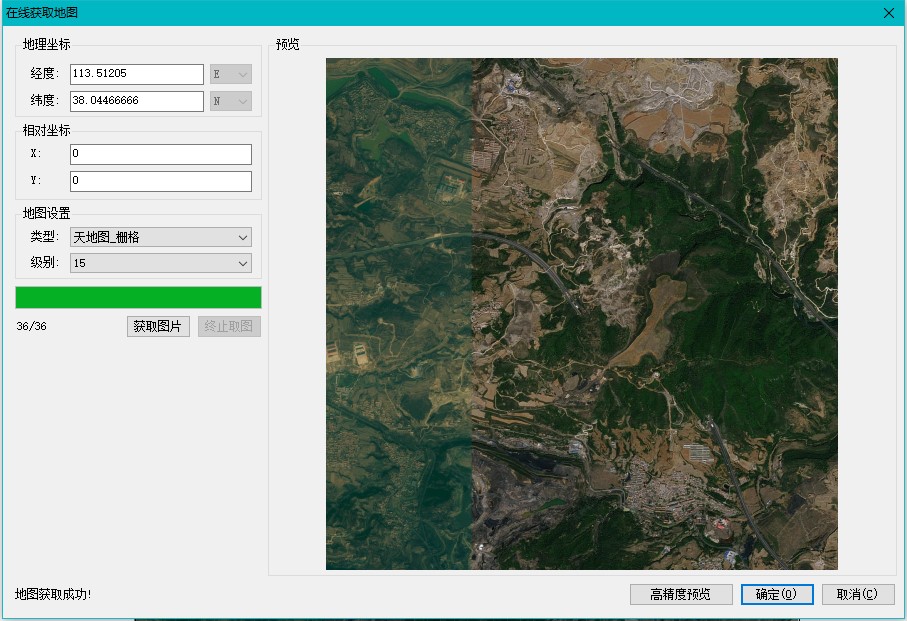Focus the relative Y coordinate field

click(160, 181)
